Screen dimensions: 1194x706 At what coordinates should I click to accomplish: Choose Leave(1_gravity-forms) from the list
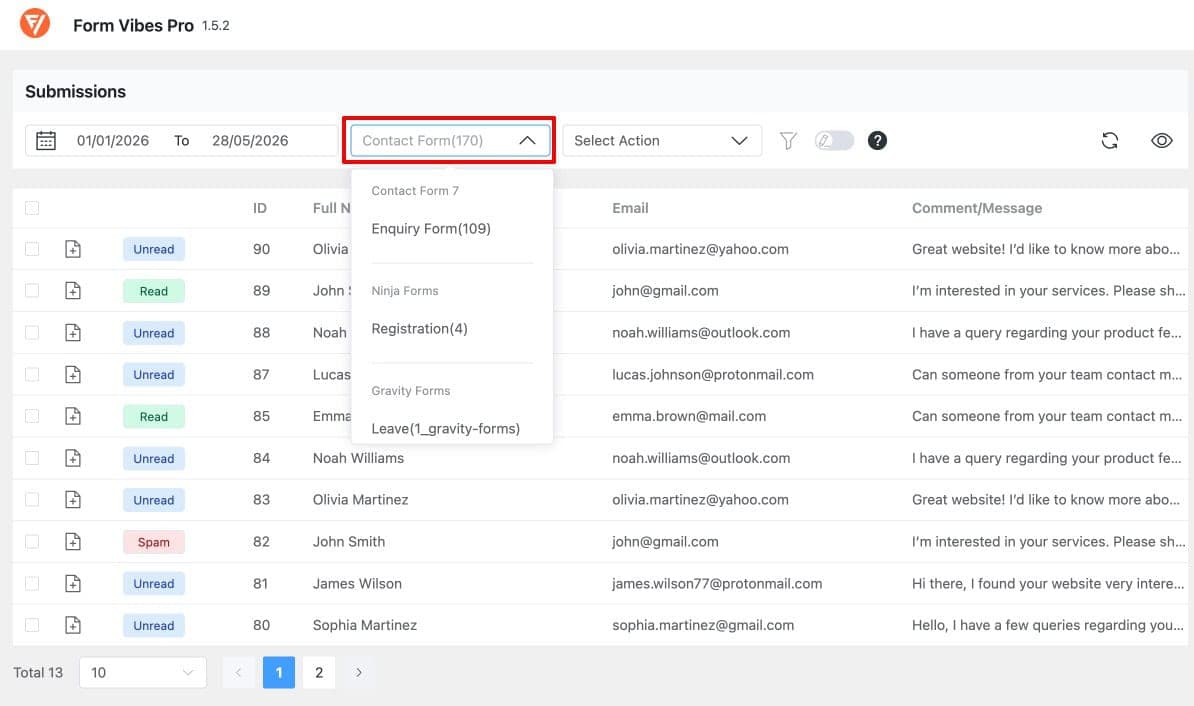[445, 429]
